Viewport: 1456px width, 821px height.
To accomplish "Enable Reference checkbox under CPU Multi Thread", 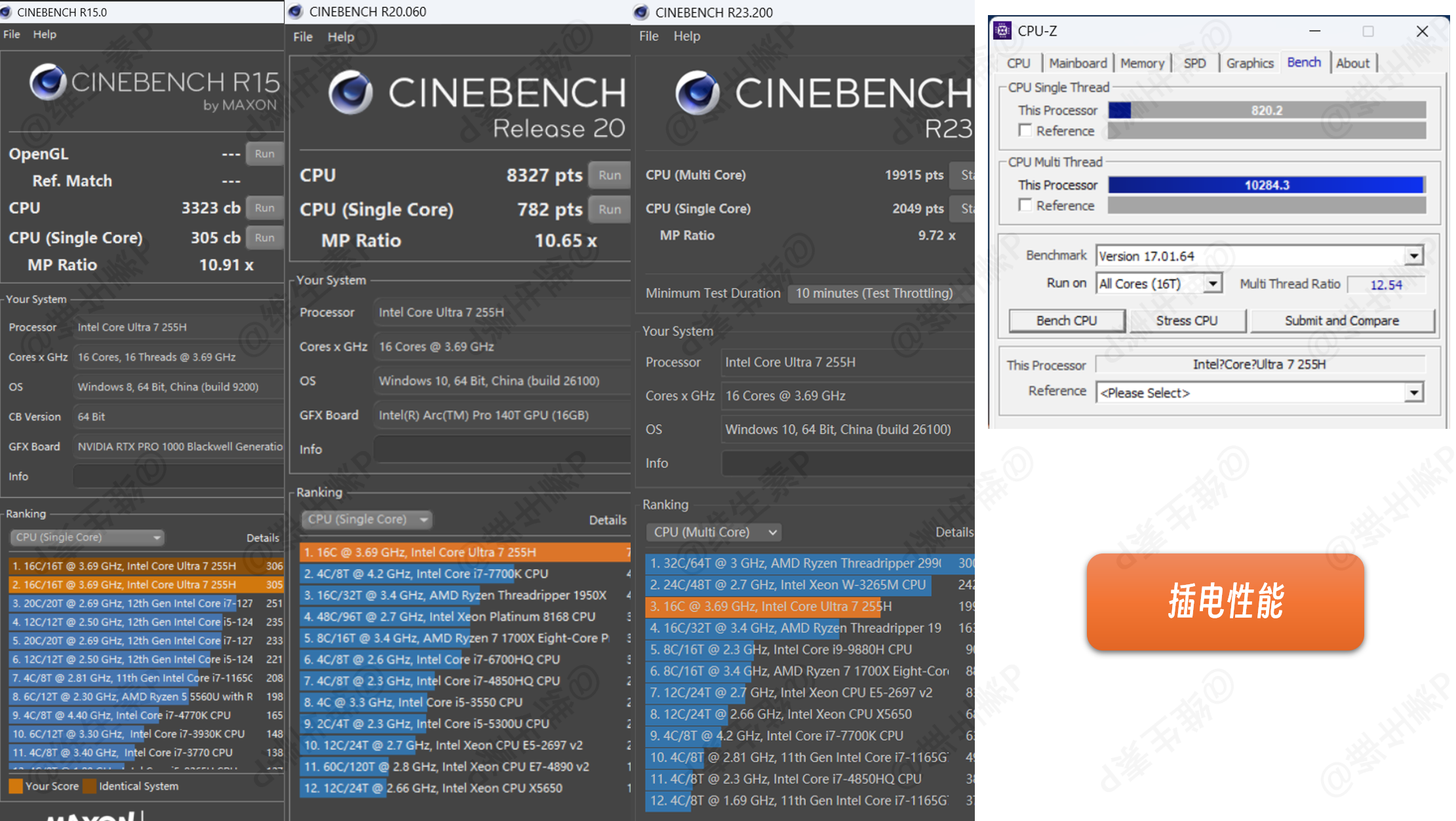I will tap(1025, 205).
